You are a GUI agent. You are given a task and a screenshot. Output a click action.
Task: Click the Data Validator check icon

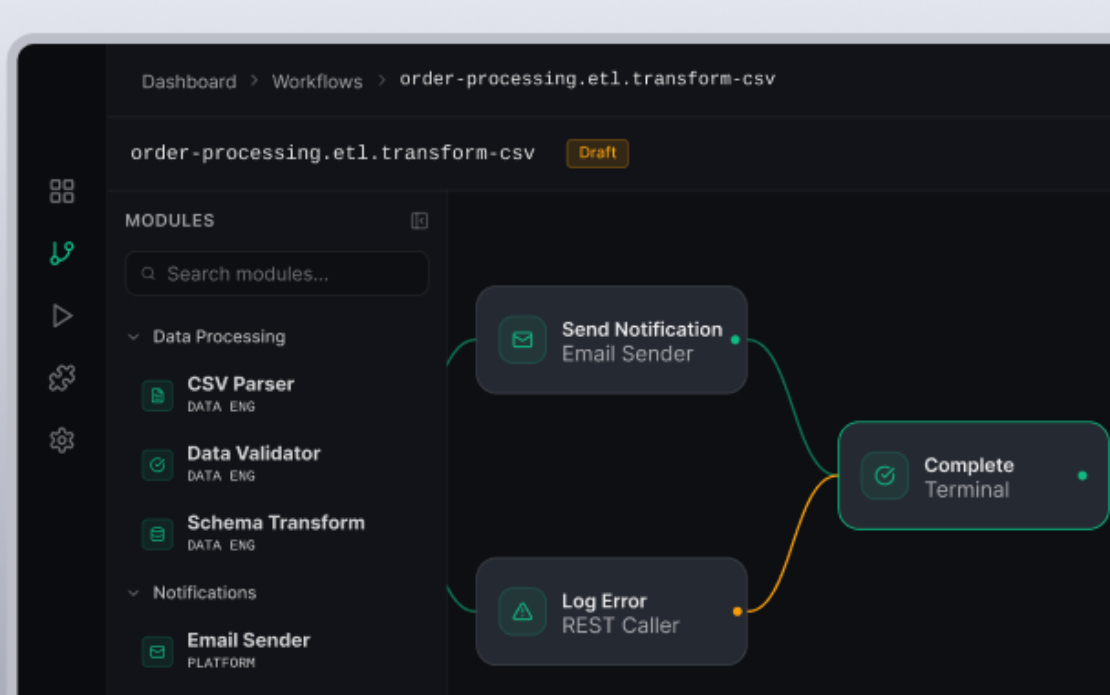tap(157, 464)
